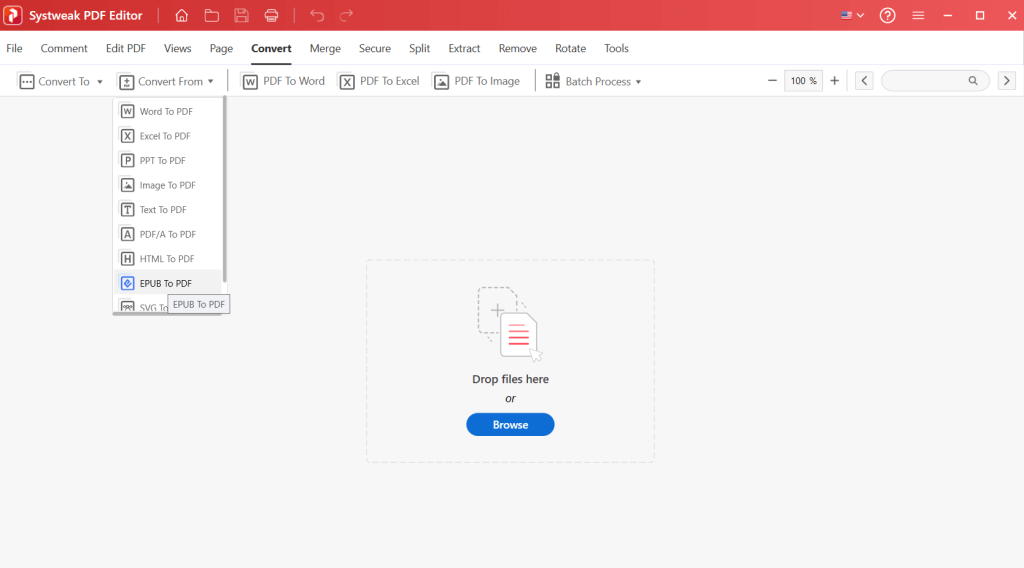This screenshot has width=1024, height=568.
Task: Choose EPUB To PDF from list
Action: (x=168, y=283)
